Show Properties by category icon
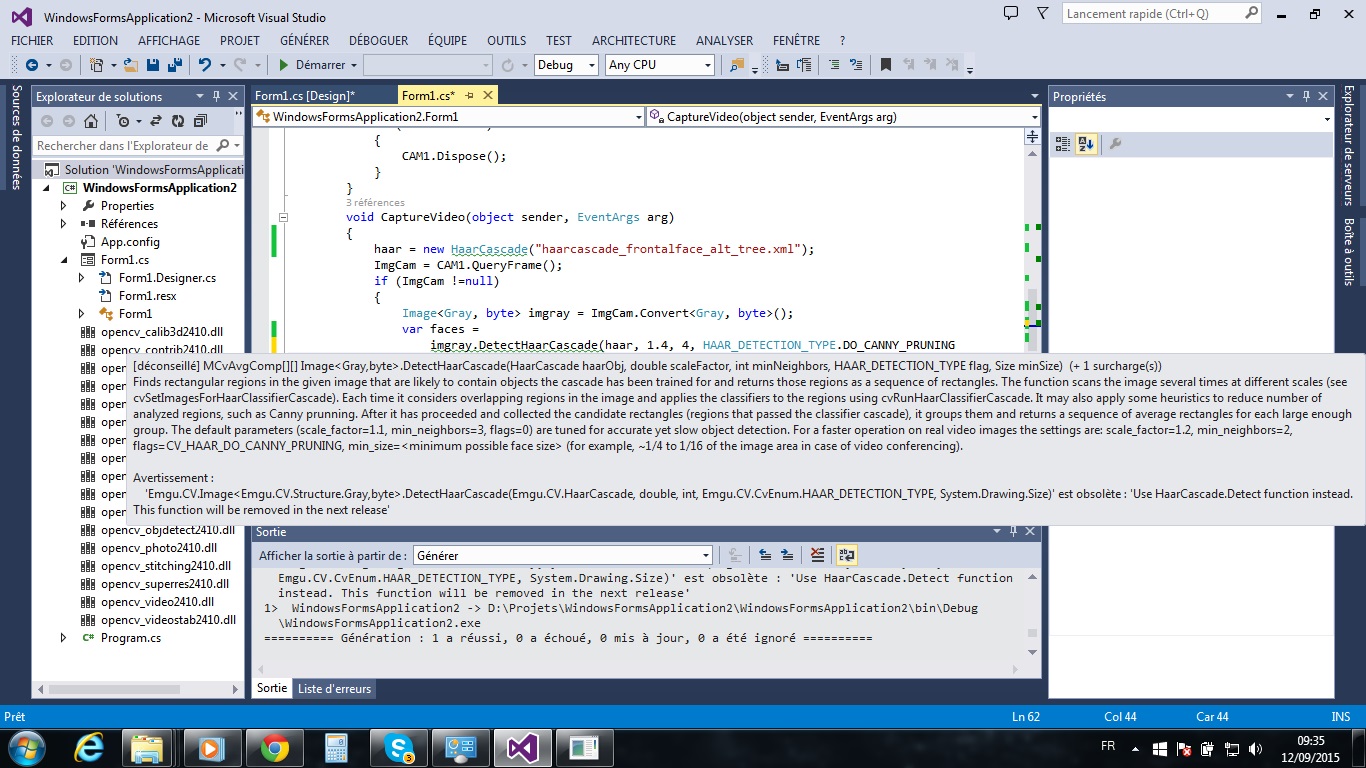Screen dimensions: 1366x768 (1063, 144)
